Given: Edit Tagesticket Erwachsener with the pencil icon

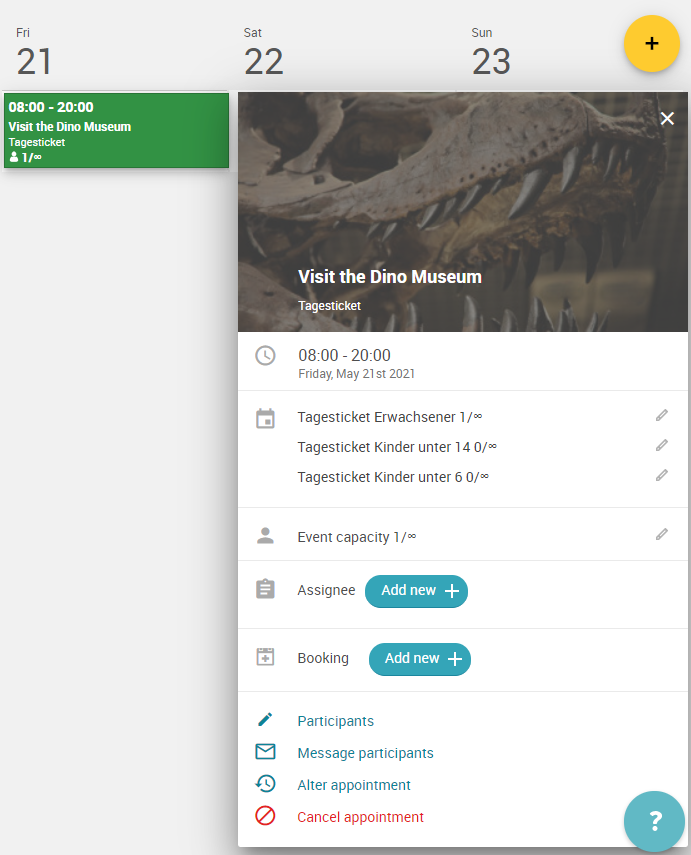Looking at the screenshot, I should [662, 416].
